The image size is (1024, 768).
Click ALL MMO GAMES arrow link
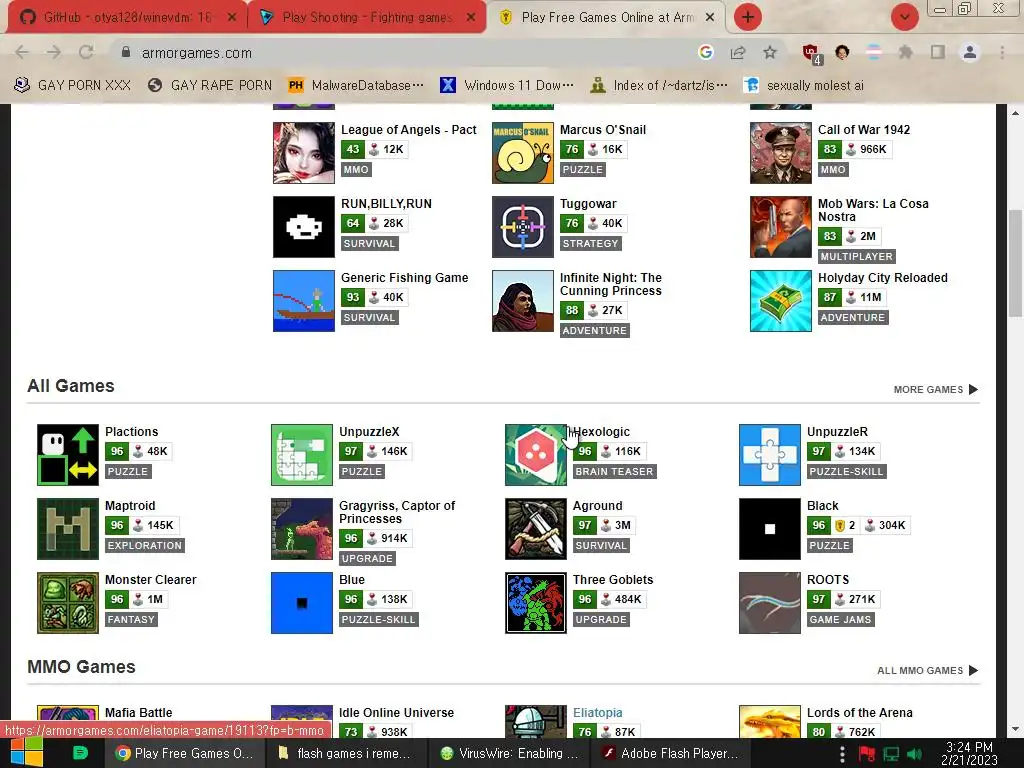pos(927,671)
